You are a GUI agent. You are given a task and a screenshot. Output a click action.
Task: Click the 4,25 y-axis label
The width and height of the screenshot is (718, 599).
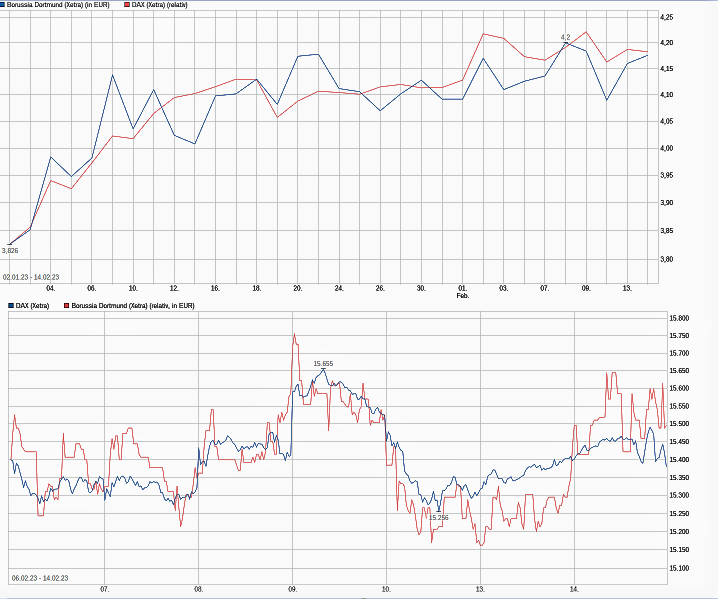(x=667, y=17)
